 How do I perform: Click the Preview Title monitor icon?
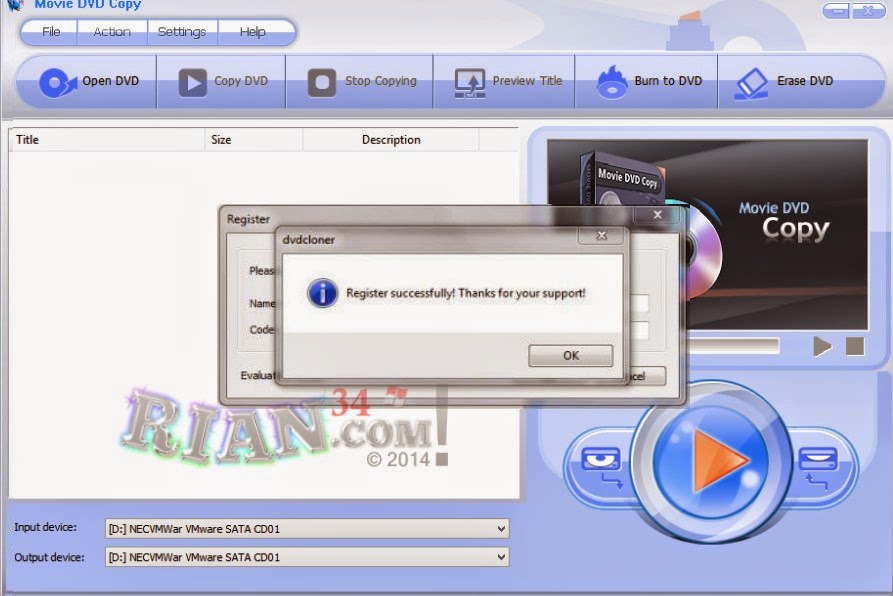coord(470,83)
